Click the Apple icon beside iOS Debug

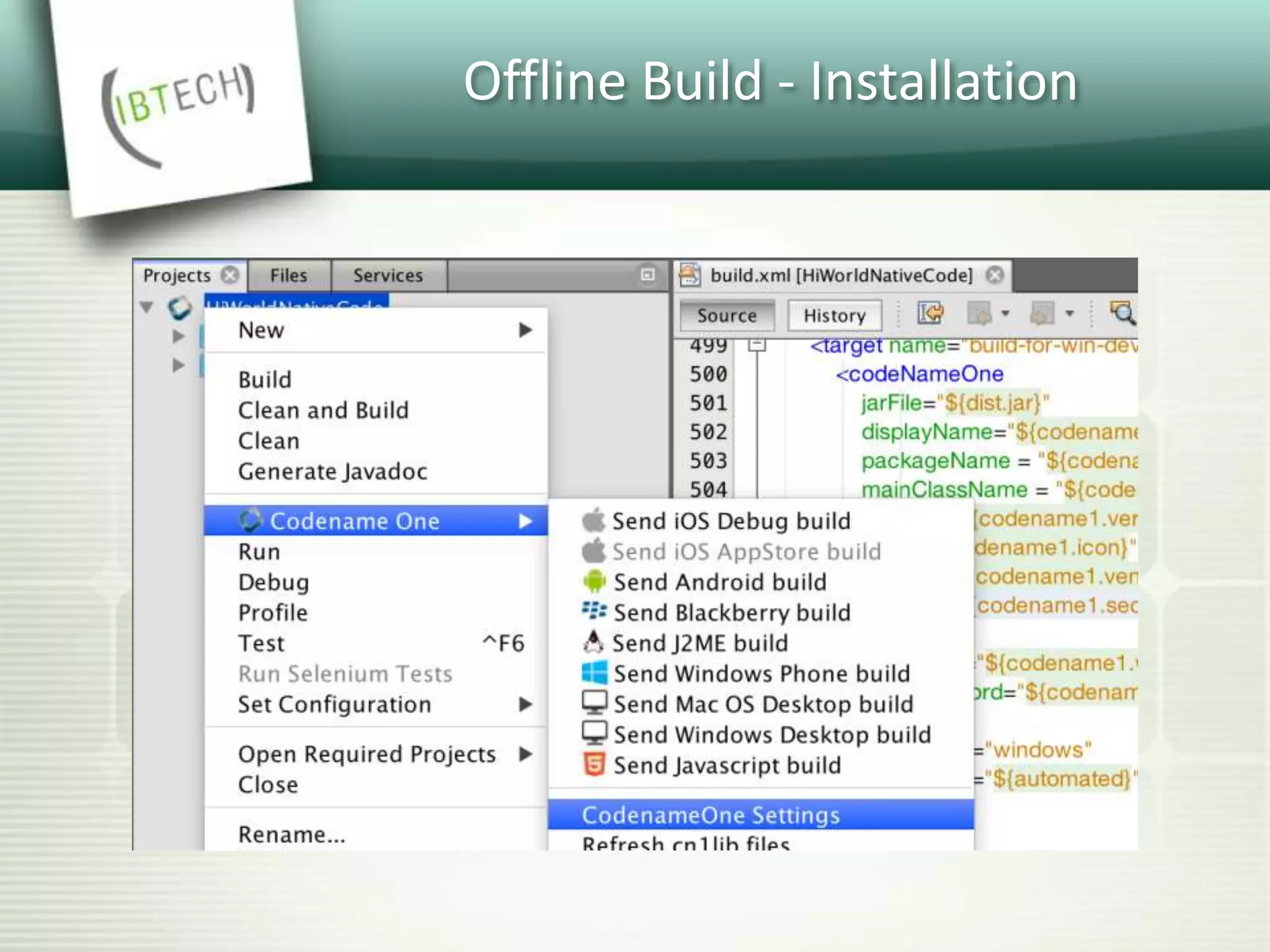click(x=593, y=520)
